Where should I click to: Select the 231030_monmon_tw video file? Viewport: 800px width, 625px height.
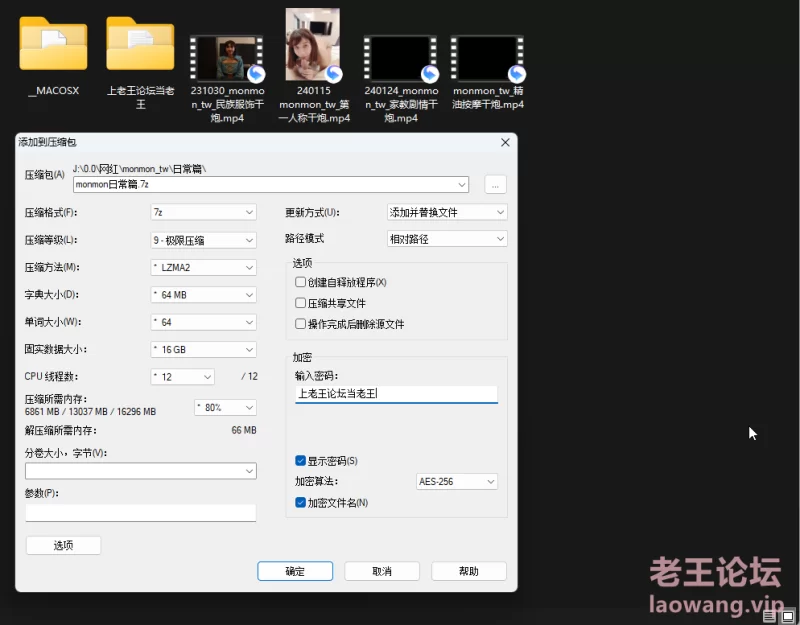coord(227,58)
